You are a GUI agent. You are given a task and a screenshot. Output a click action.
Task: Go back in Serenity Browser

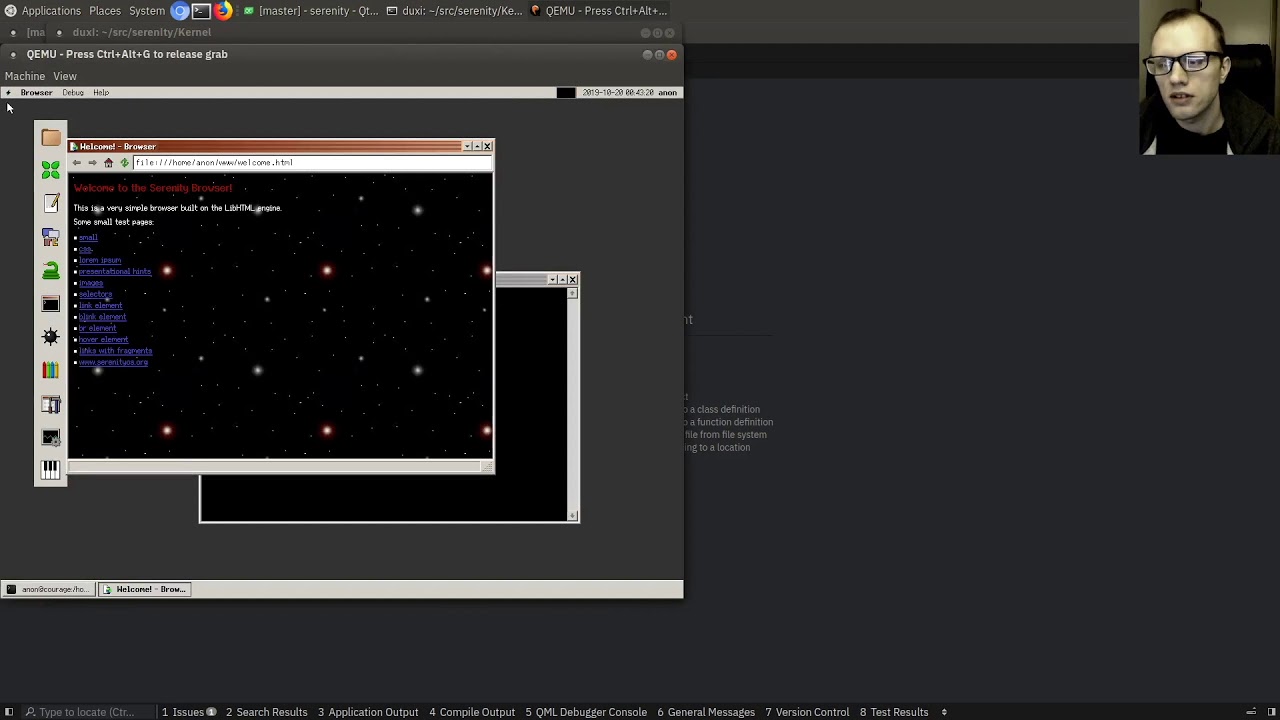pyautogui.click(x=77, y=162)
